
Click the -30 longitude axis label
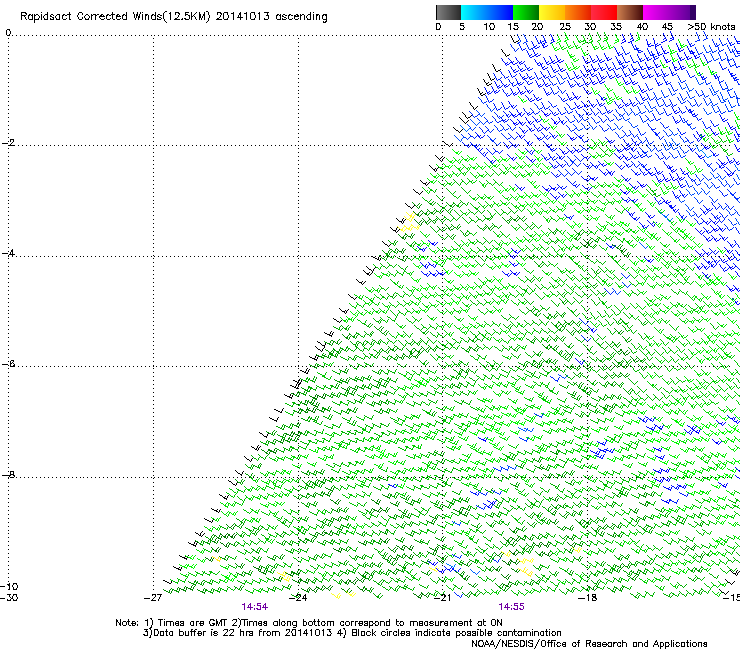click(9, 598)
